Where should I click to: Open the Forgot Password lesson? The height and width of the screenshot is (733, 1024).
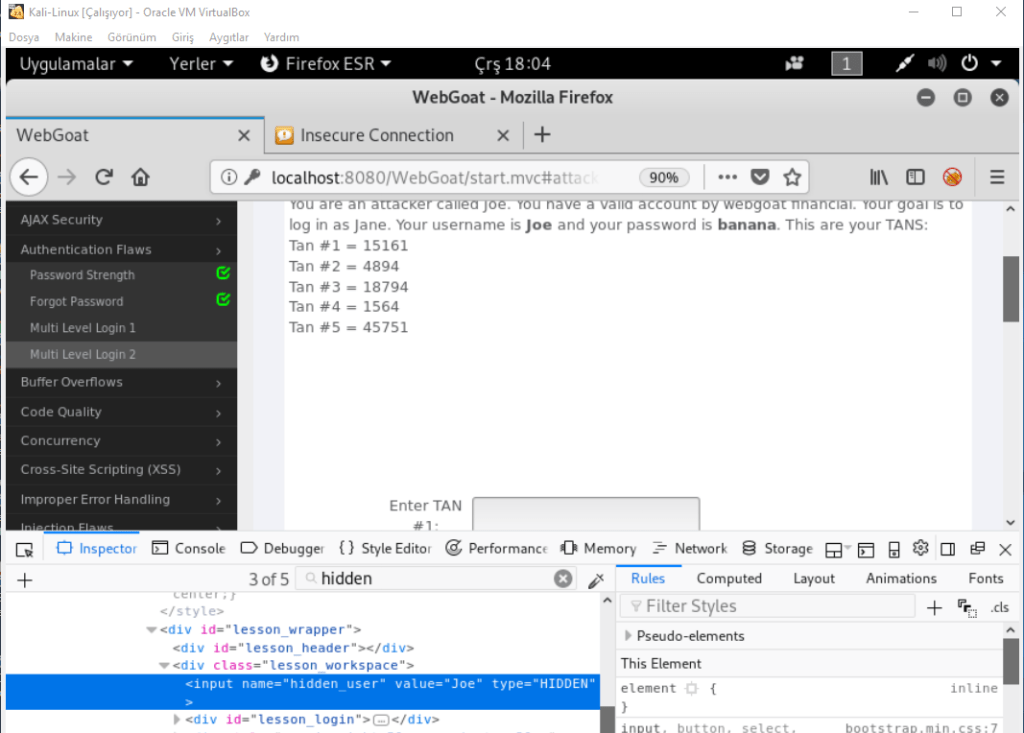(77, 301)
